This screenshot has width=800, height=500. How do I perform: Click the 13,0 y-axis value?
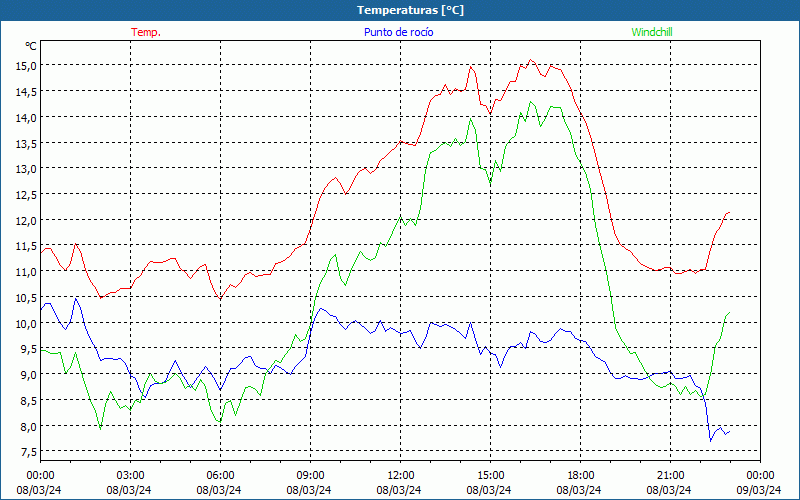(26, 169)
